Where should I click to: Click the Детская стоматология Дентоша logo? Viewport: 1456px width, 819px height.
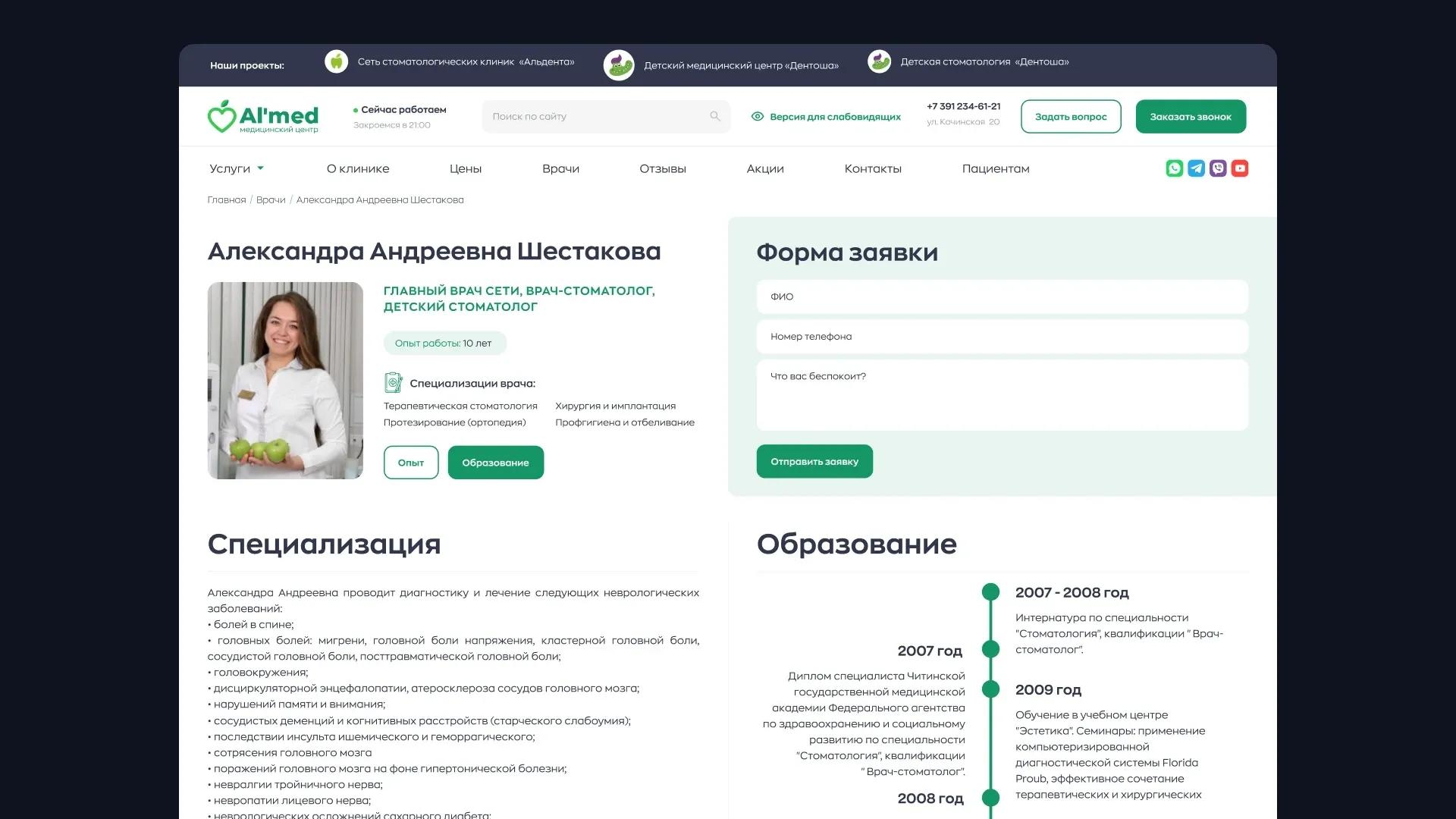coord(879,61)
